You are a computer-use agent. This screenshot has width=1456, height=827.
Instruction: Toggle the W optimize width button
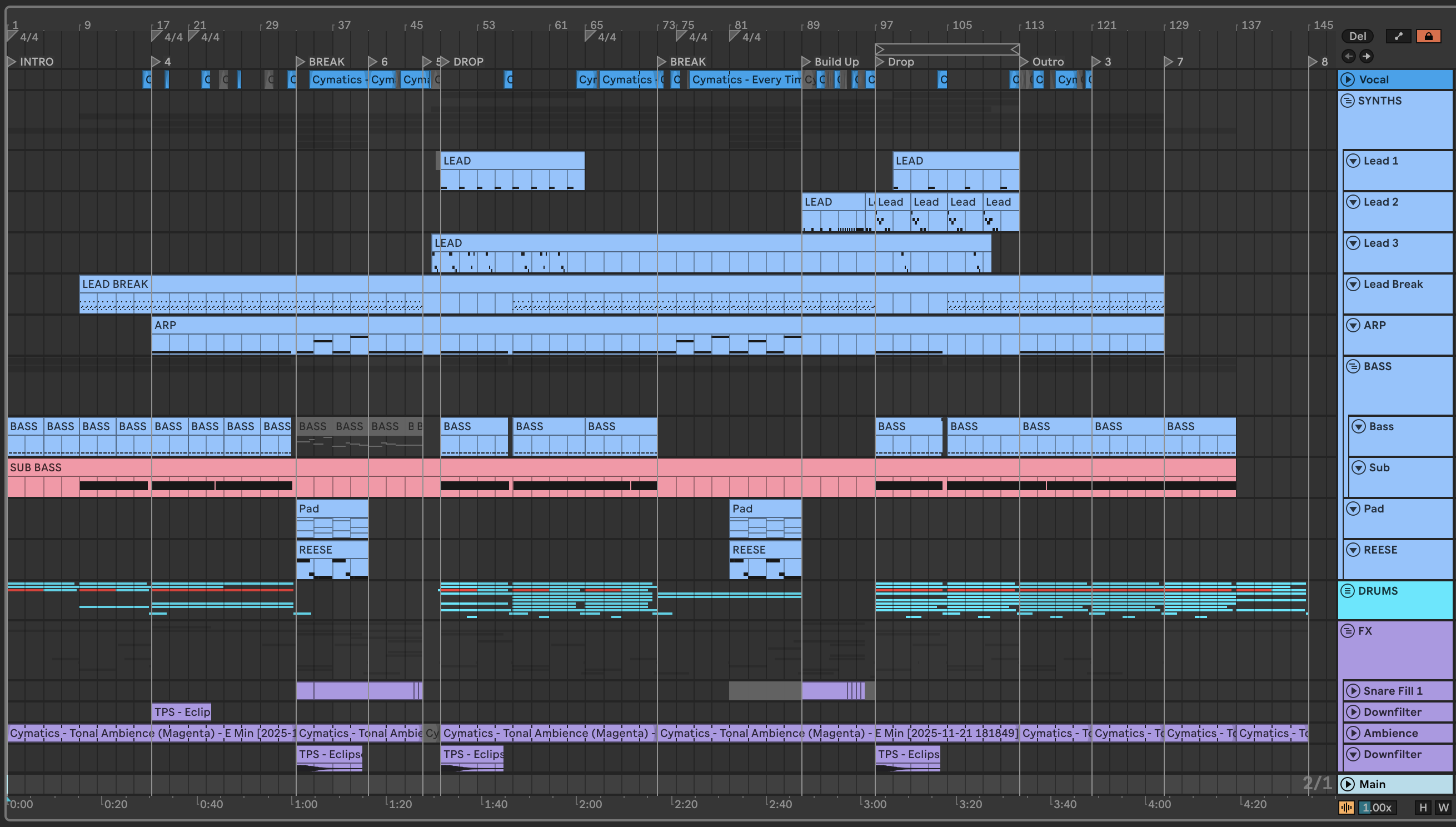1443,808
